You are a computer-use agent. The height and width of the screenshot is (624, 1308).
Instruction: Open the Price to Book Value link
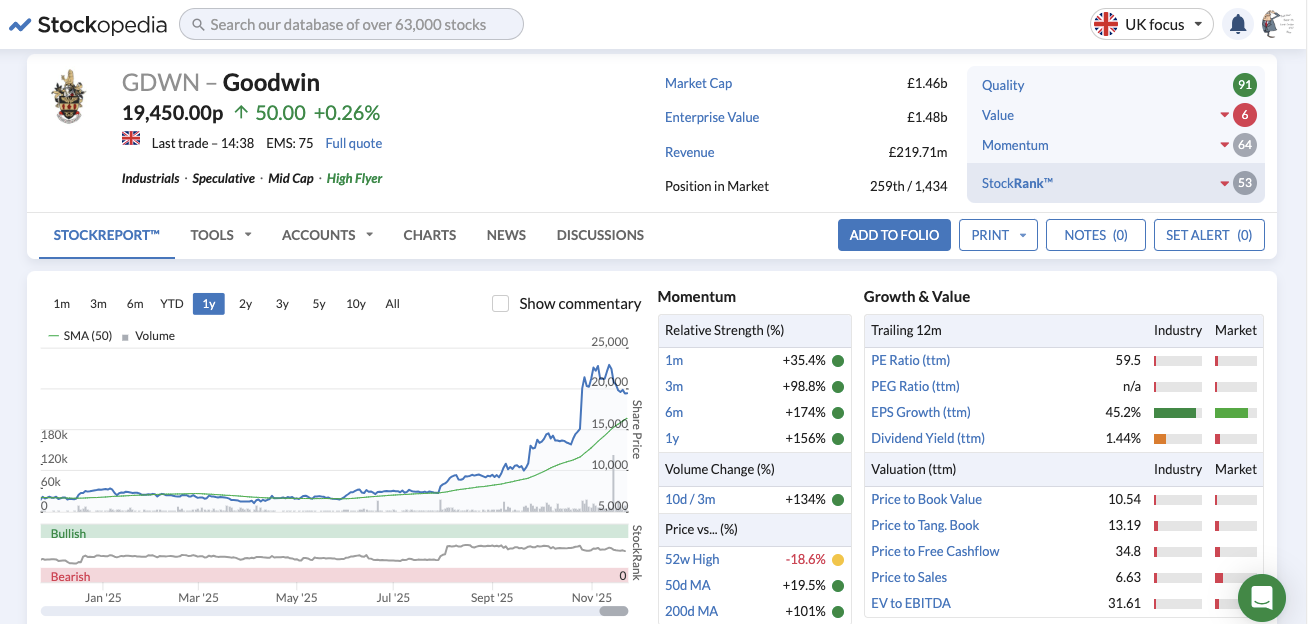(927, 499)
